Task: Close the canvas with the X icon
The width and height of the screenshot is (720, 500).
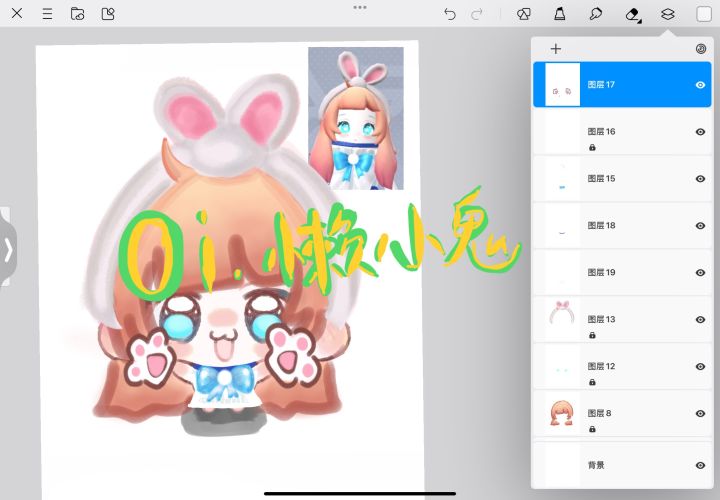Action: 17,13
